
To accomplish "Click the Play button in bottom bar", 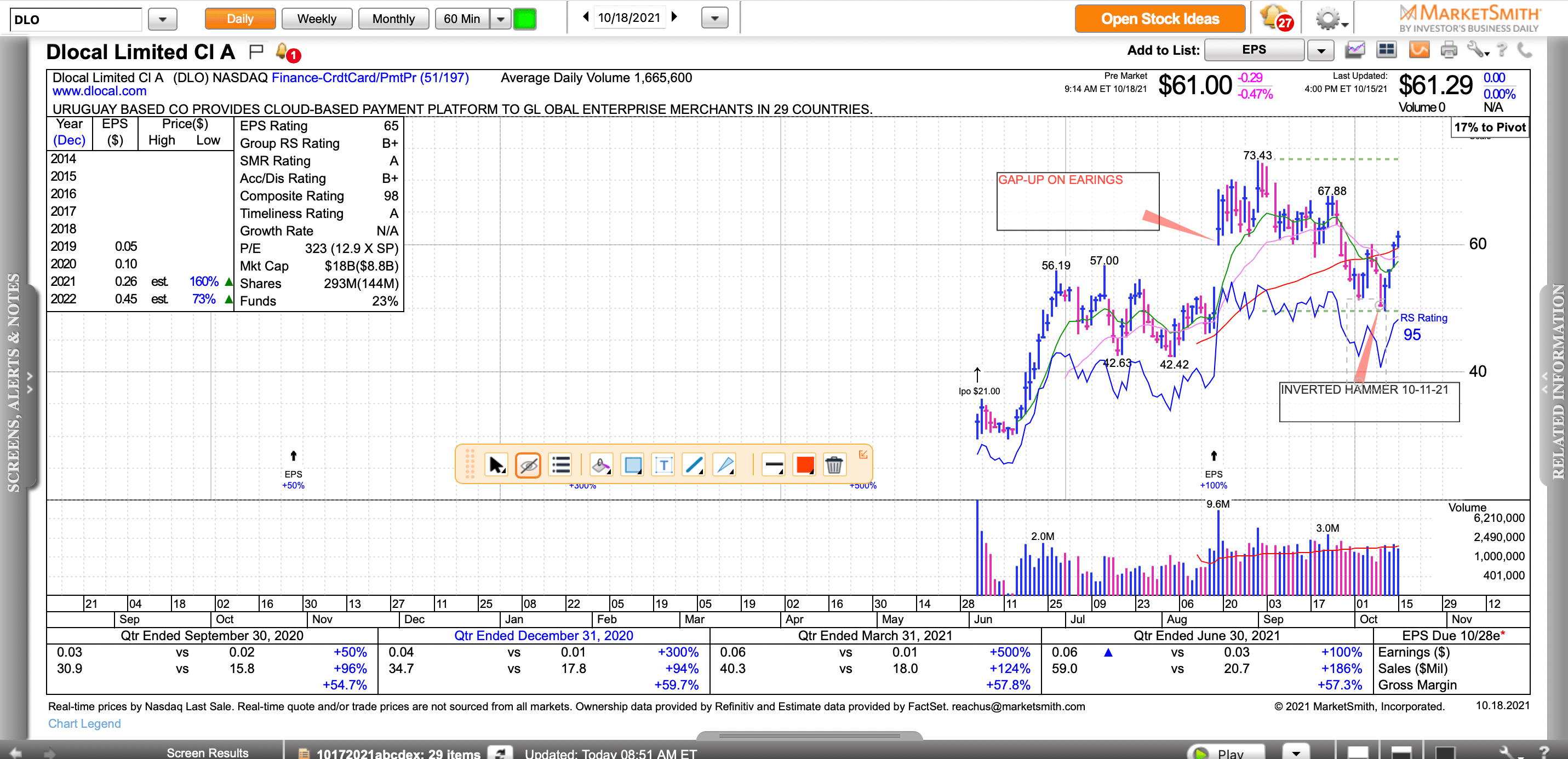I will [x=1228, y=752].
